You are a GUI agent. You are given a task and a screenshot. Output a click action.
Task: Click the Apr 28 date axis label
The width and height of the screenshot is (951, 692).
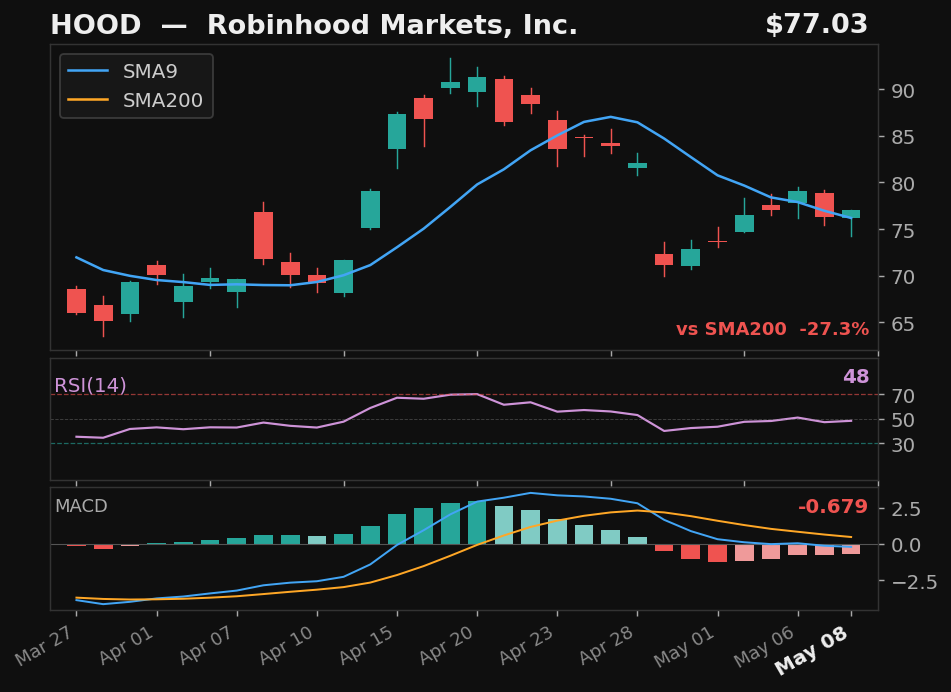pyautogui.click(x=608, y=645)
